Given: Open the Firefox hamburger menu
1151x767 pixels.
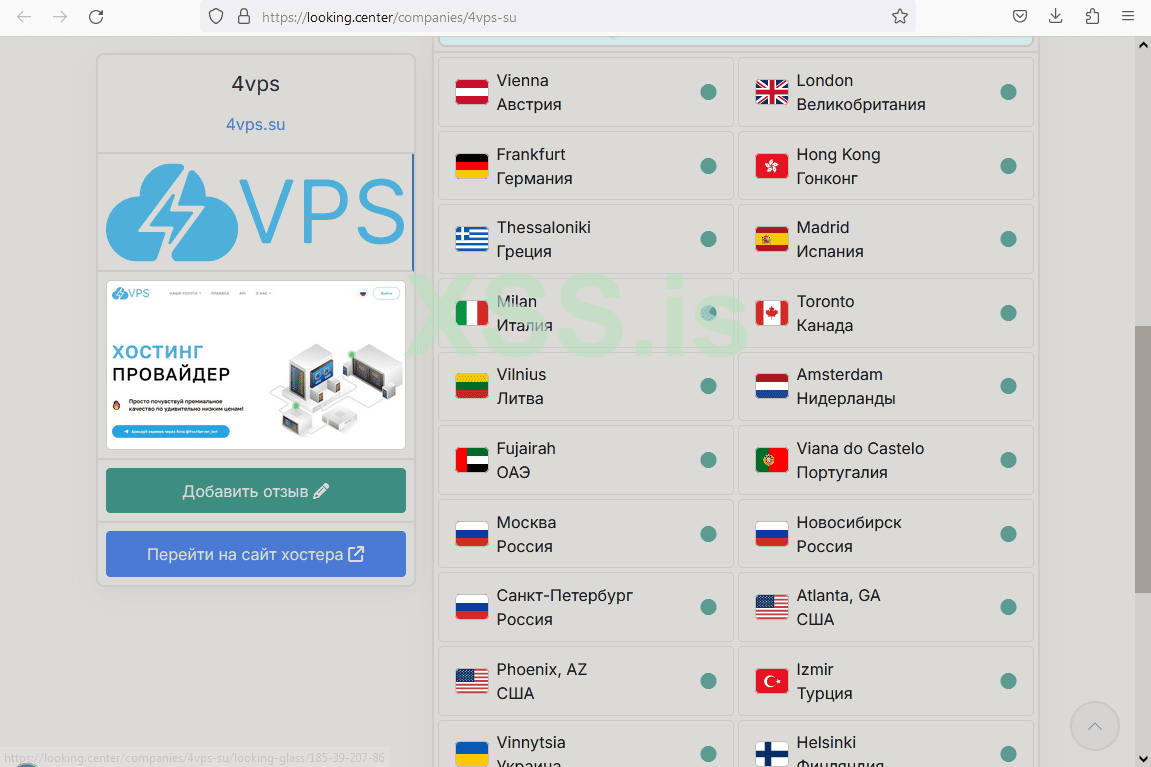Looking at the screenshot, I should 1128,17.
